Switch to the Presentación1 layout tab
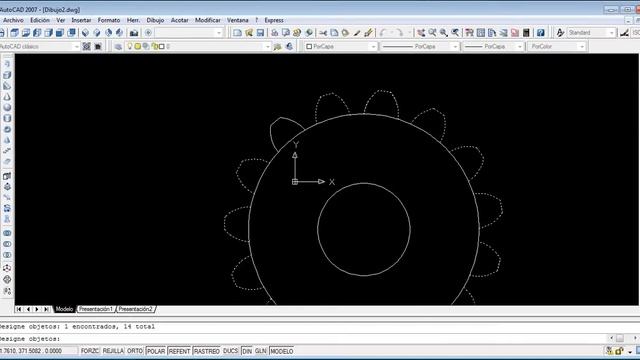Screen dimensions: 640x360 96,309
